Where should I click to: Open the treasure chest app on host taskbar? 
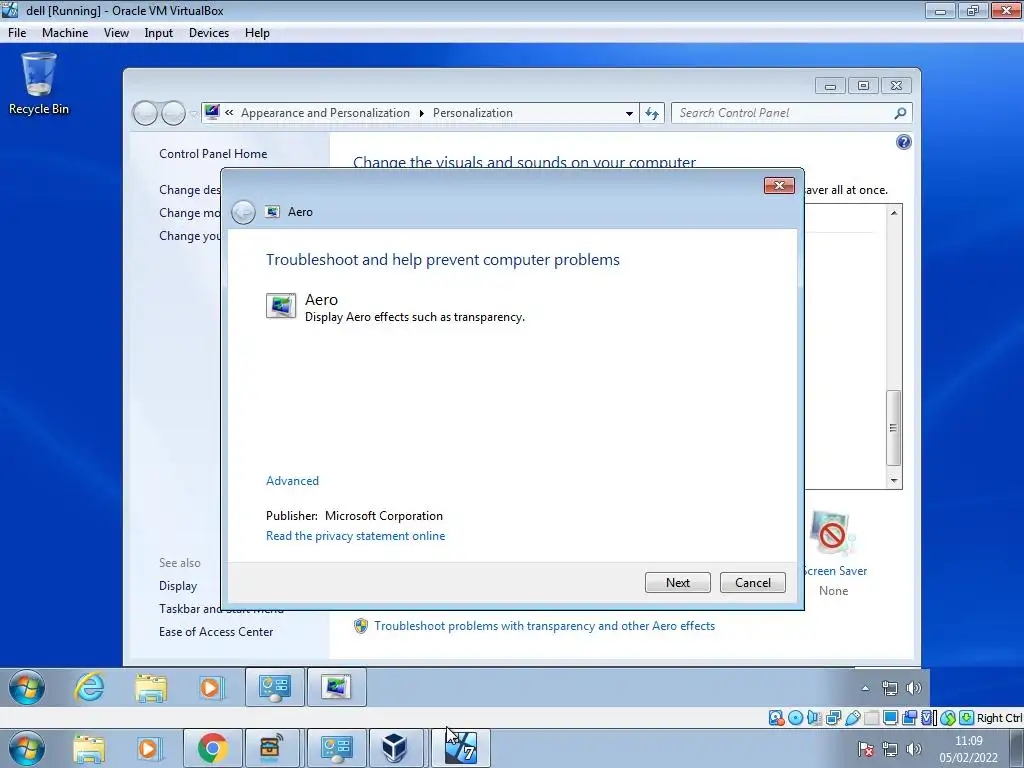[270, 748]
